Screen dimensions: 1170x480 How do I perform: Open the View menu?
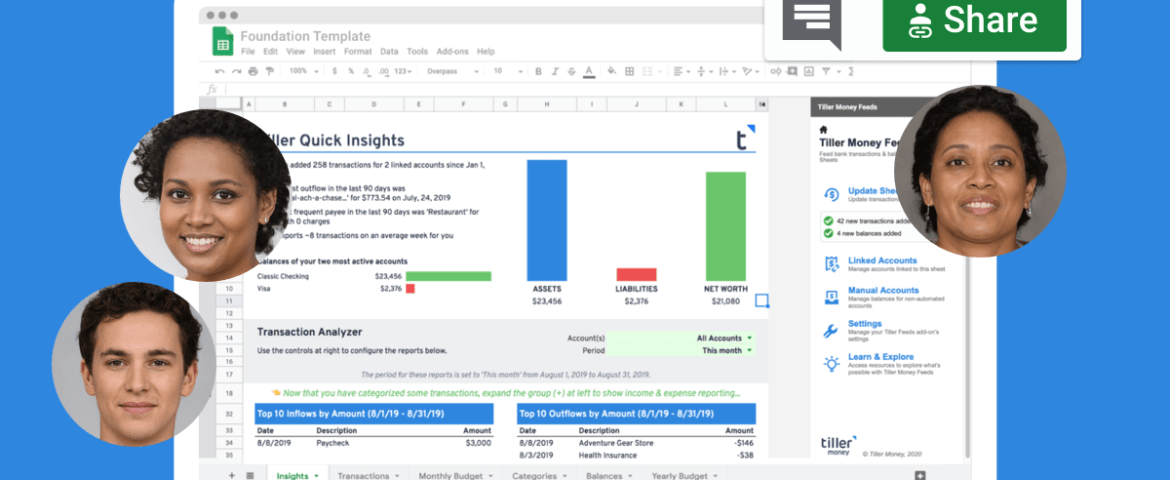click(x=295, y=52)
